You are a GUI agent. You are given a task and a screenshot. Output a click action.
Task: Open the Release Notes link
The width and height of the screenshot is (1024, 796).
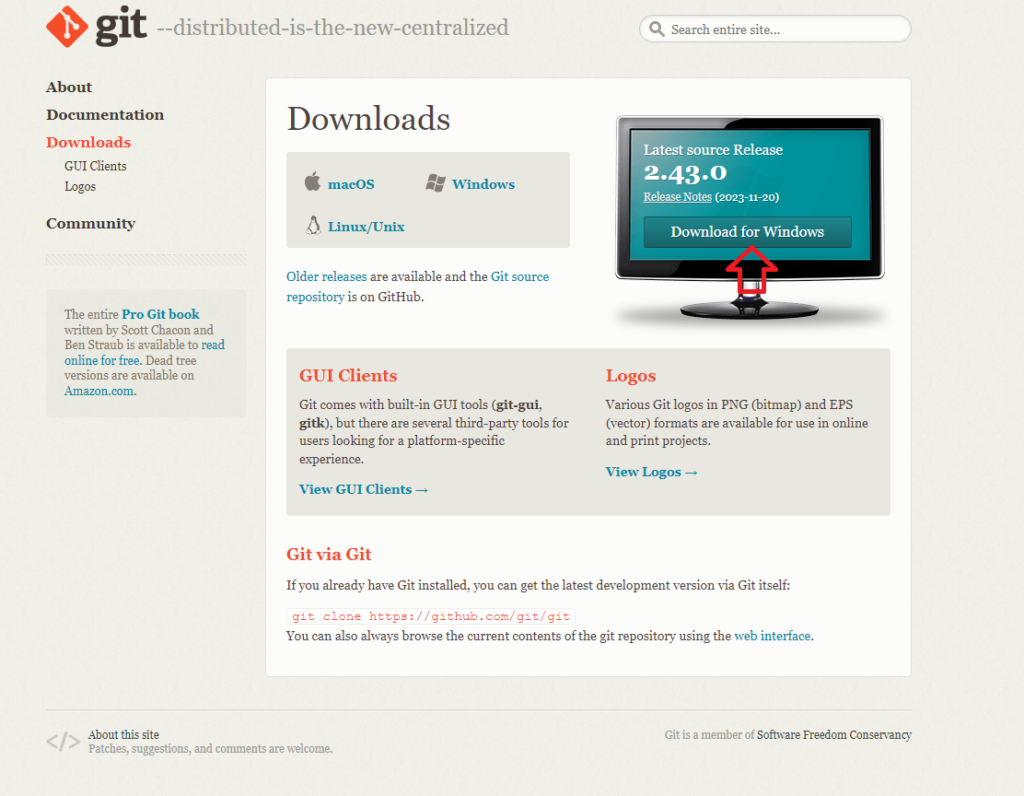677,197
